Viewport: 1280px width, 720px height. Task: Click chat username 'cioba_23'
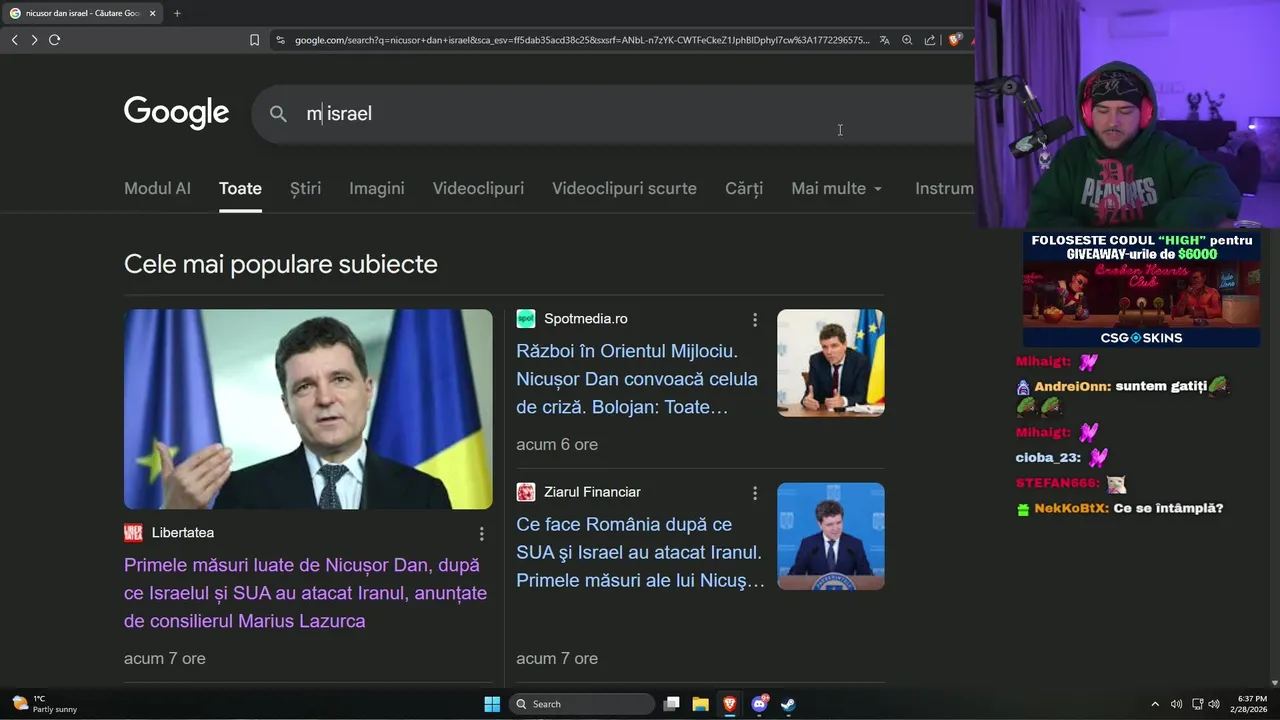tap(1048, 457)
